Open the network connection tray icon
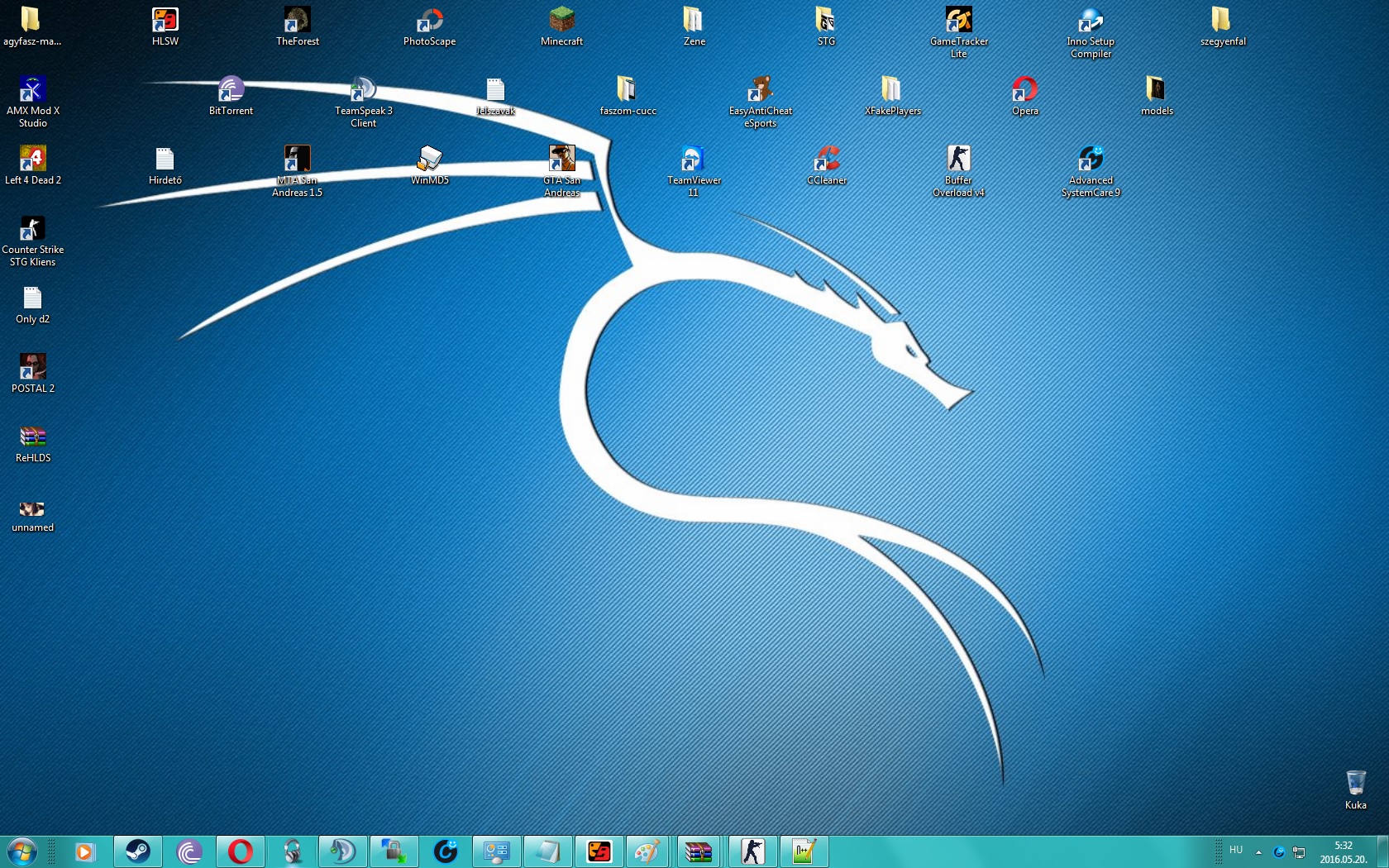The width and height of the screenshot is (1389, 868). coord(1299,851)
